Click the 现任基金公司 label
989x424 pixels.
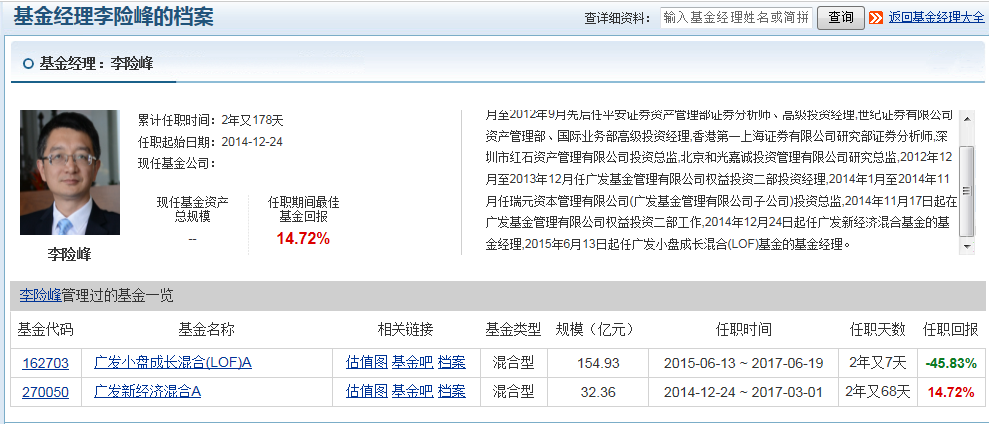177,163
